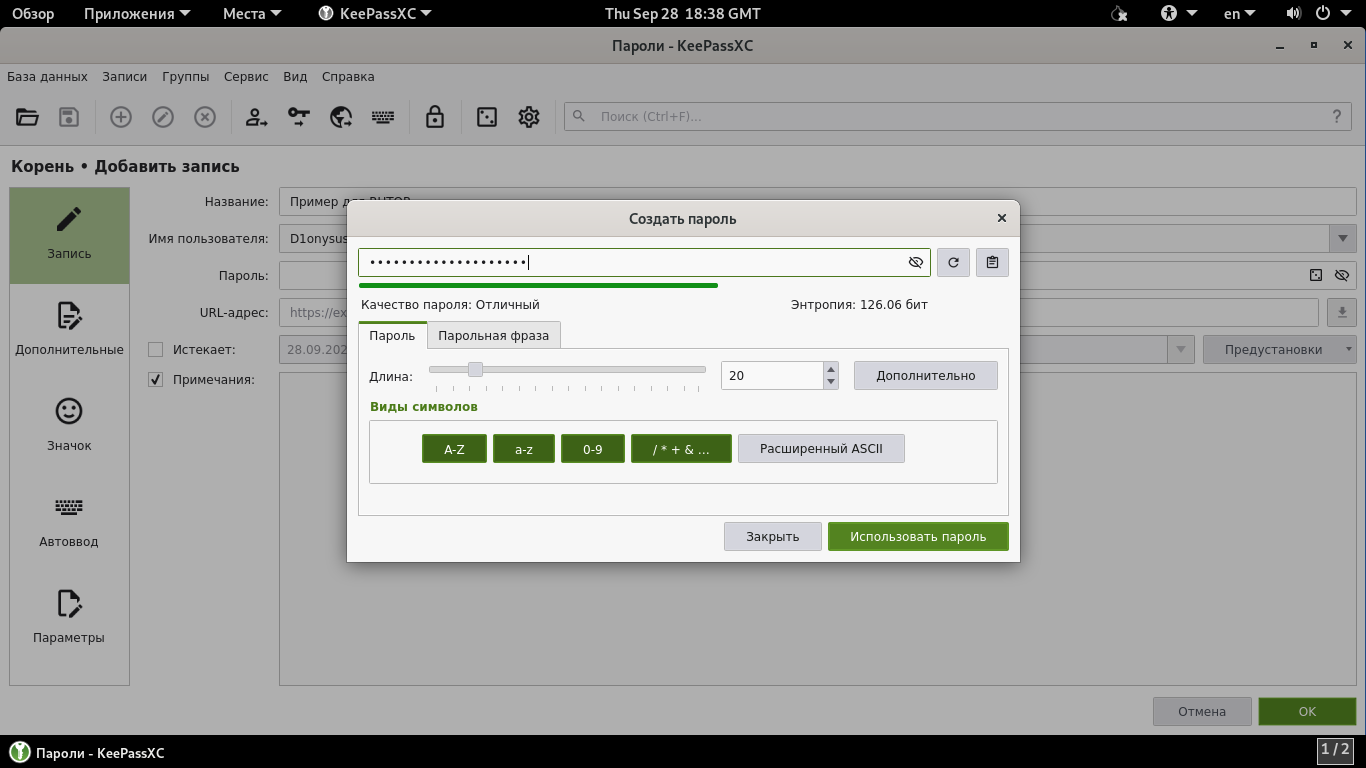The height and width of the screenshot is (768, 1366).
Task: Click the Дополнительно button in the generator
Action: (x=925, y=375)
